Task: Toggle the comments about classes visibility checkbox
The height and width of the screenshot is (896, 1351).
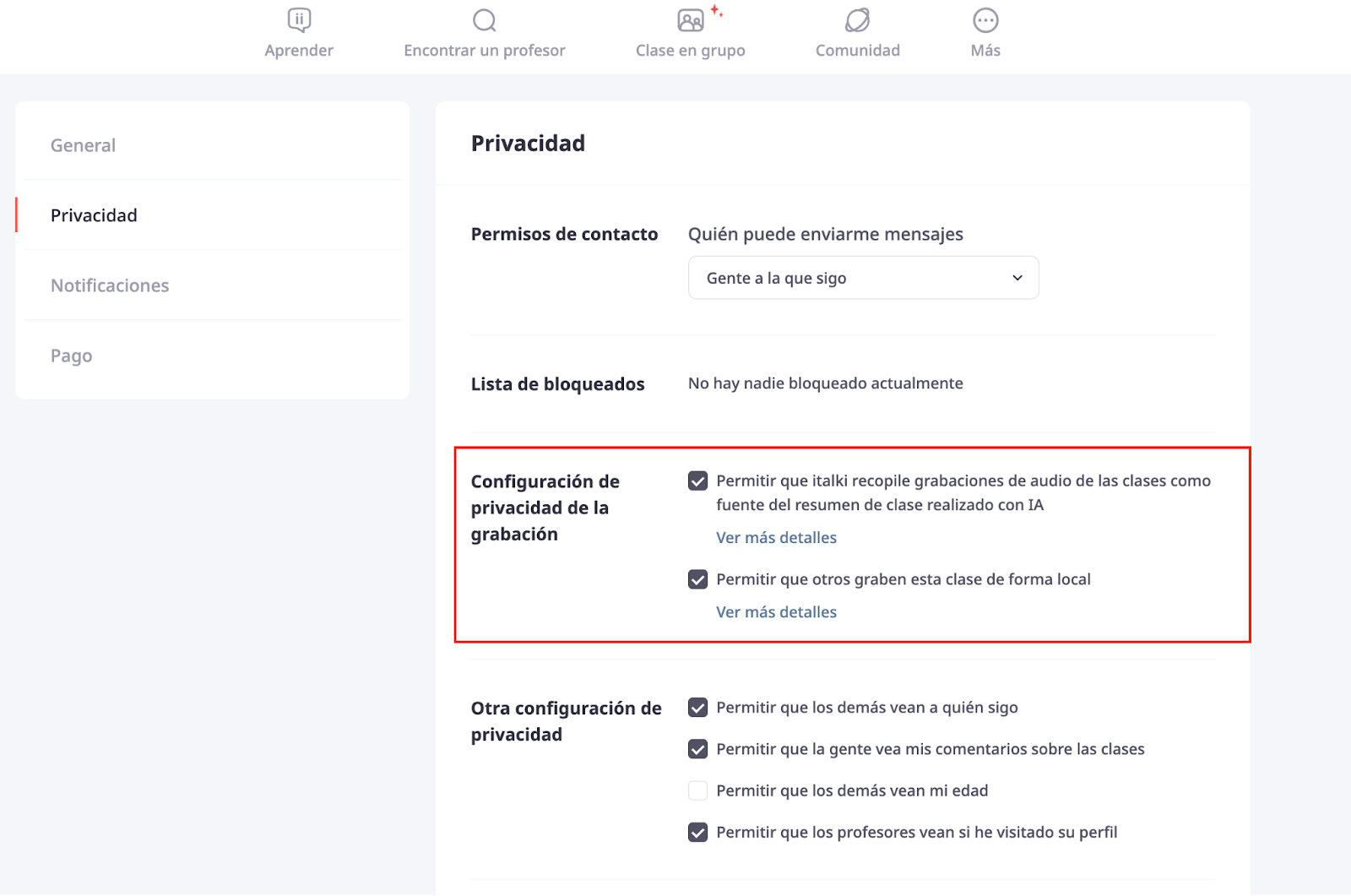Action: coord(697,749)
